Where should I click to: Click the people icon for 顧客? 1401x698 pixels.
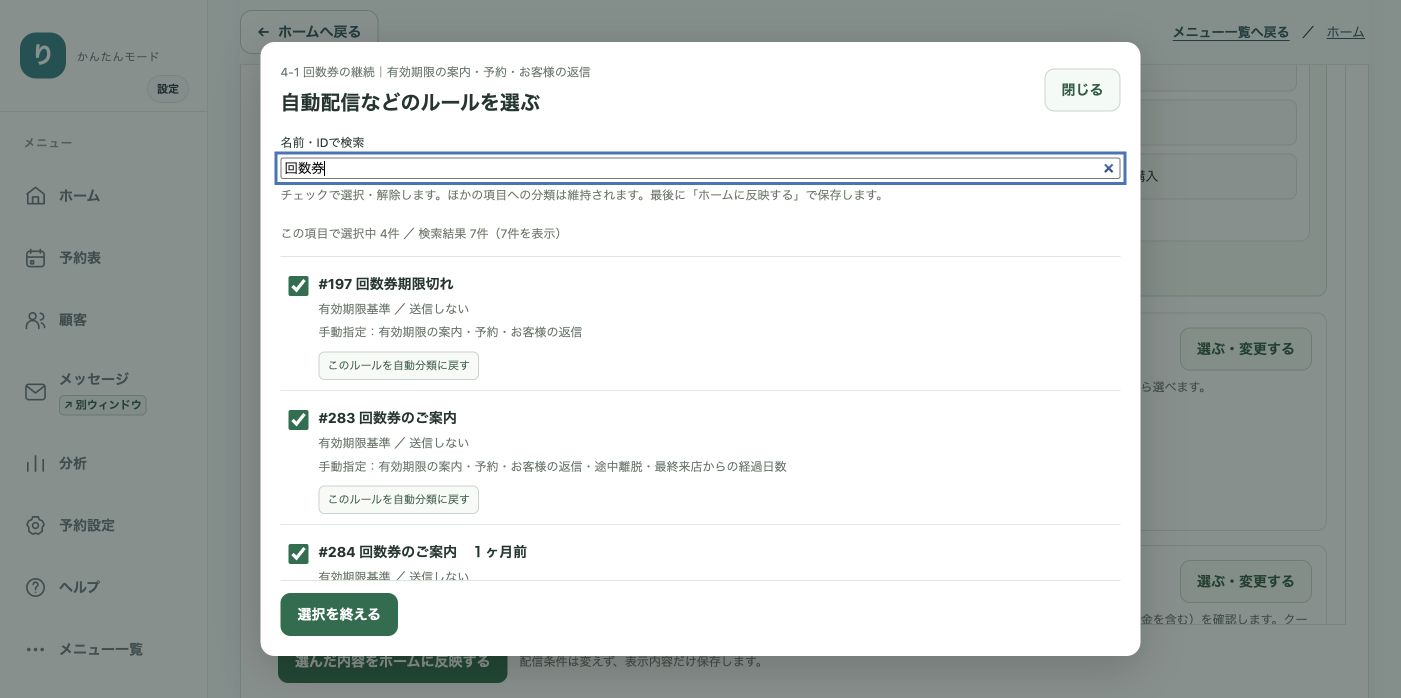(35, 320)
